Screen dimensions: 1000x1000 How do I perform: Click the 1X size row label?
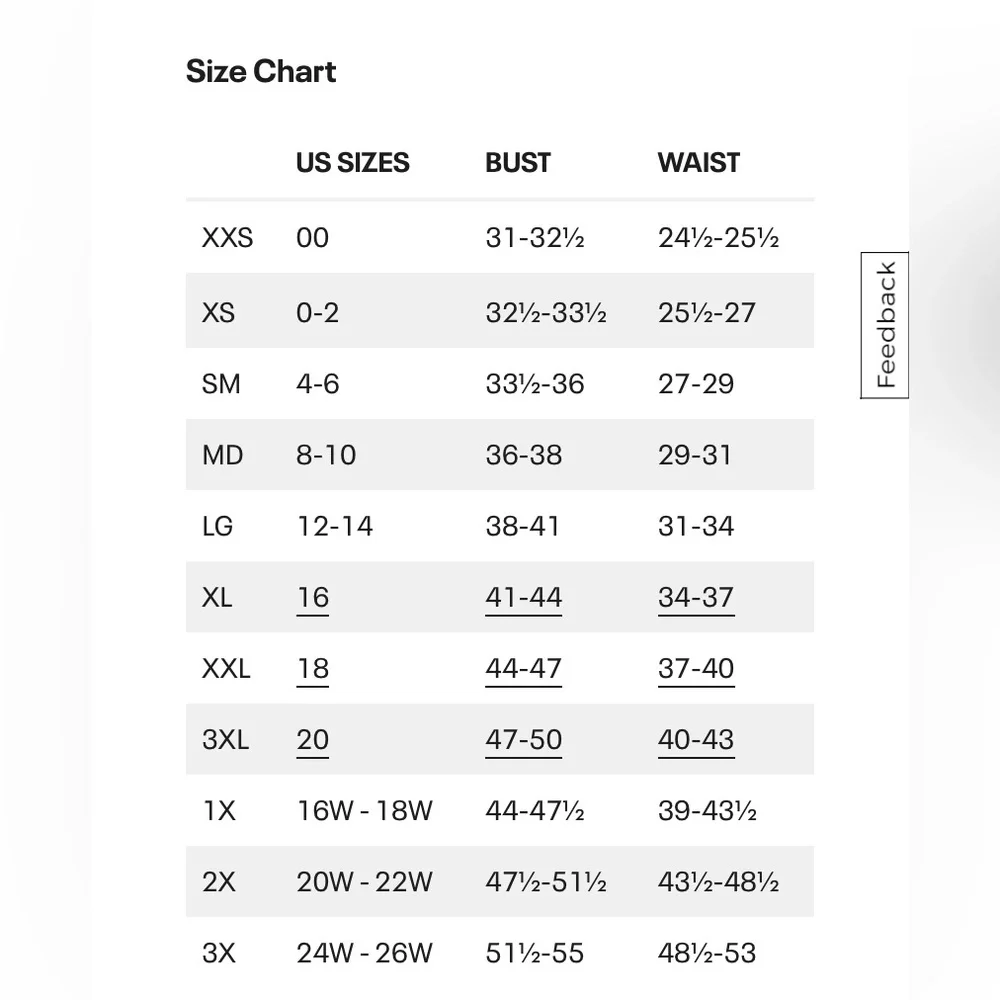point(217,811)
